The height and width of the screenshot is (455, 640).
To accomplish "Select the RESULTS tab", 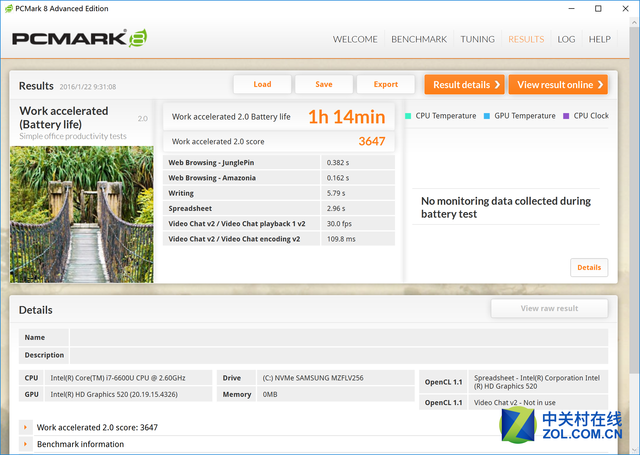I will tap(526, 39).
